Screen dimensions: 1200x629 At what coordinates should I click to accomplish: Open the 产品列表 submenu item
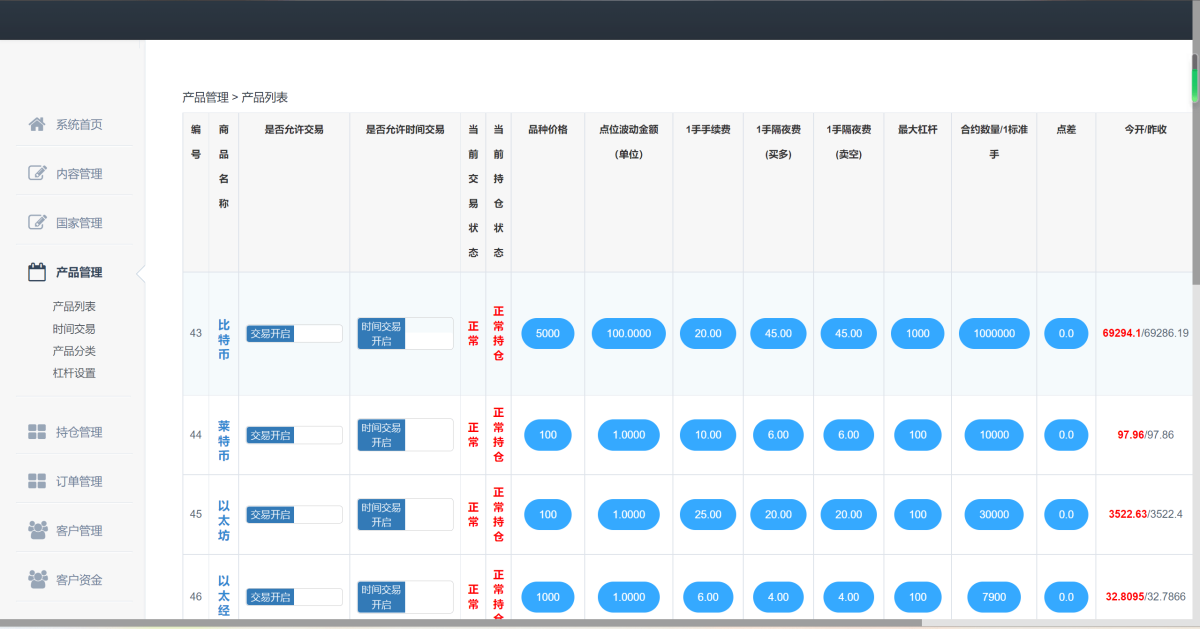(74, 306)
